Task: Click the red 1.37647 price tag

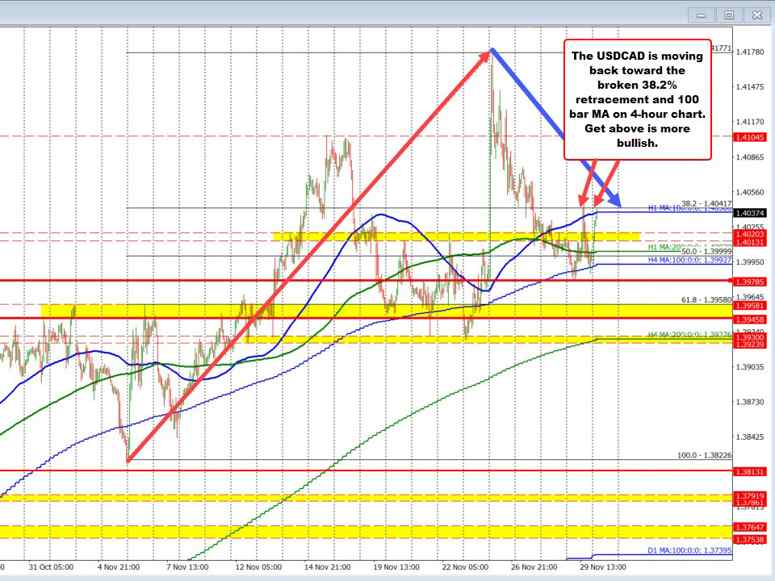Action: tap(750, 527)
